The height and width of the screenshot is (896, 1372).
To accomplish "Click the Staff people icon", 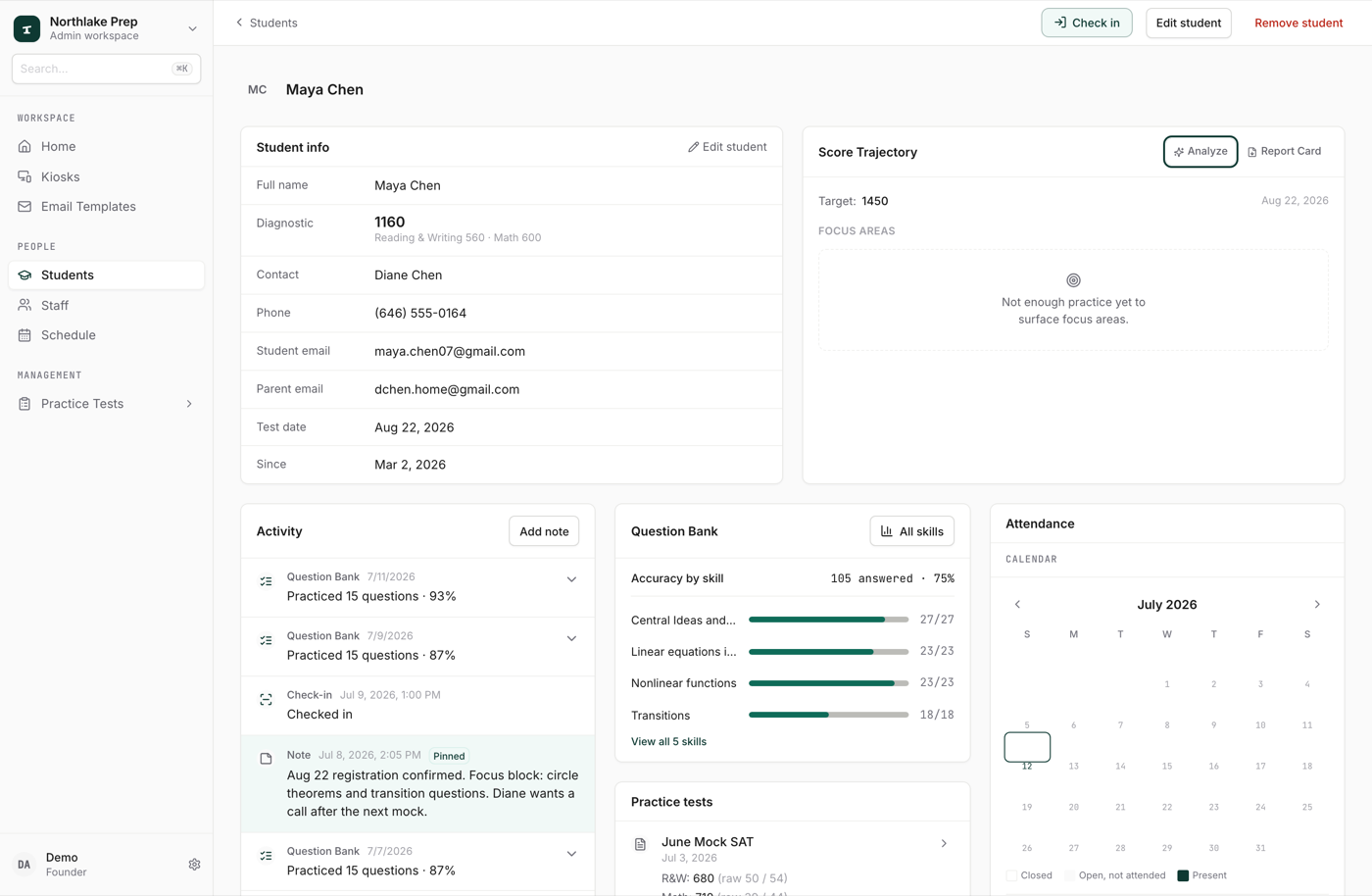I will [24, 305].
